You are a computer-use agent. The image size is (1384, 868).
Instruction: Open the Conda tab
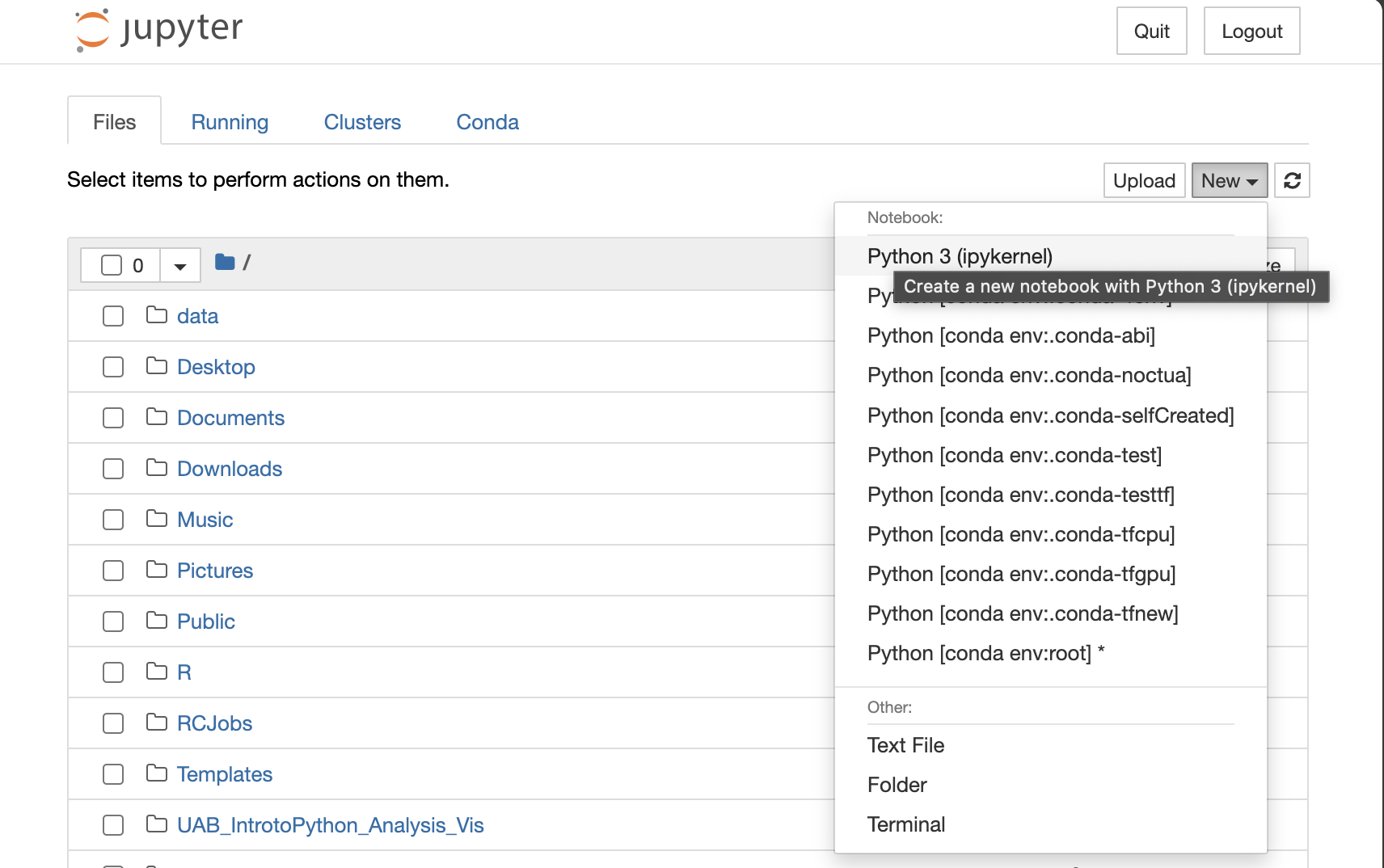coord(487,122)
